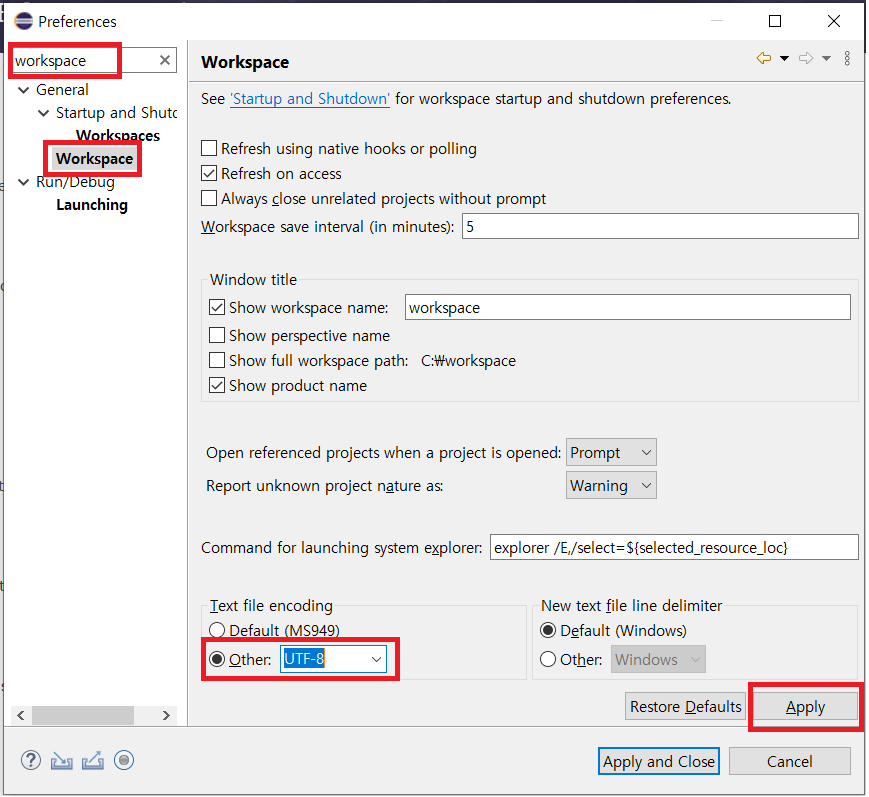Collapse the General tree node
This screenshot has width=869, height=797.
pyautogui.click(x=24, y=90)
